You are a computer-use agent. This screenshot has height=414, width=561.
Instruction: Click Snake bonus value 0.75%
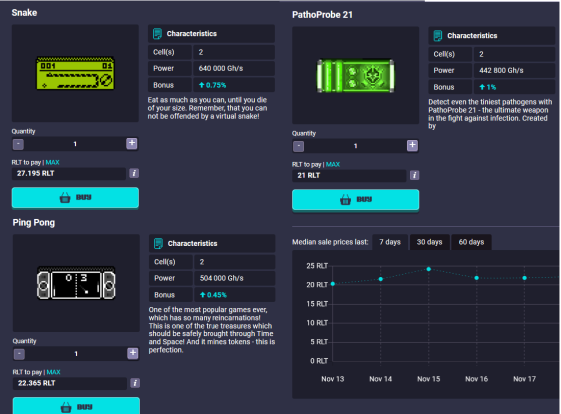[213, 85]
